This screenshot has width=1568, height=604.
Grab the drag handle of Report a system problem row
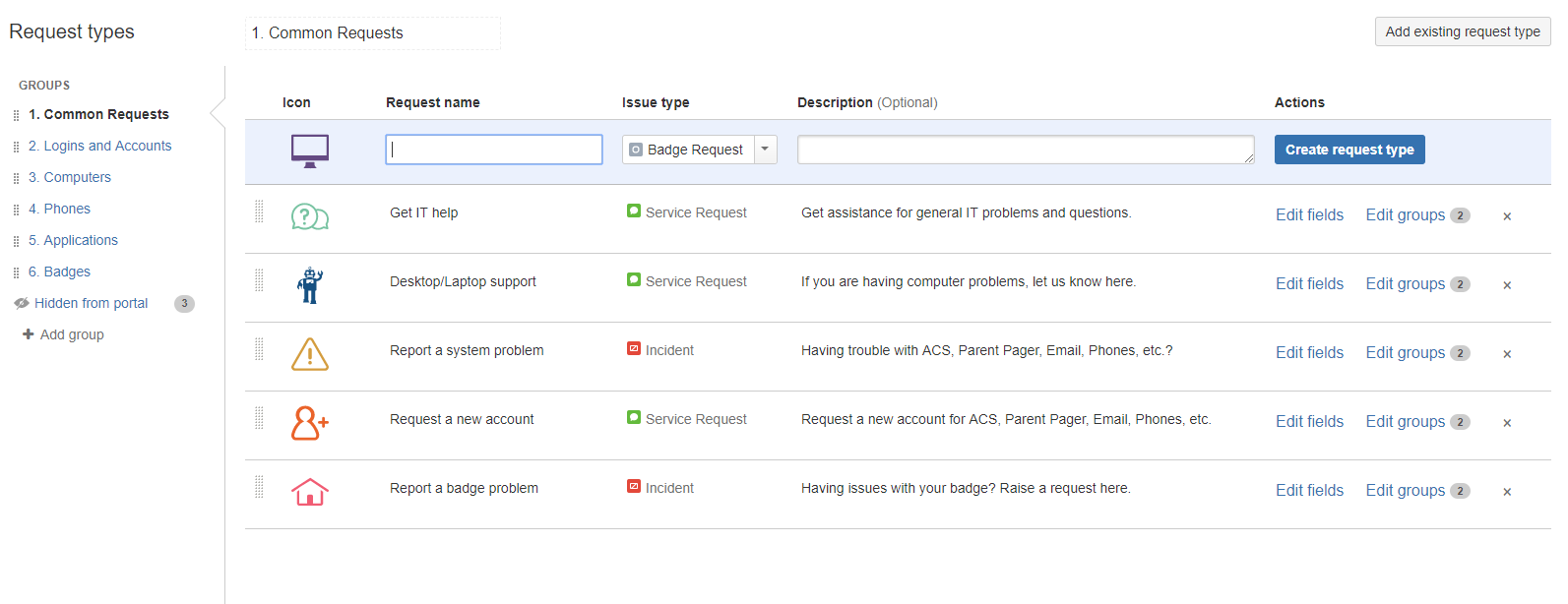[x=260, y=349]
